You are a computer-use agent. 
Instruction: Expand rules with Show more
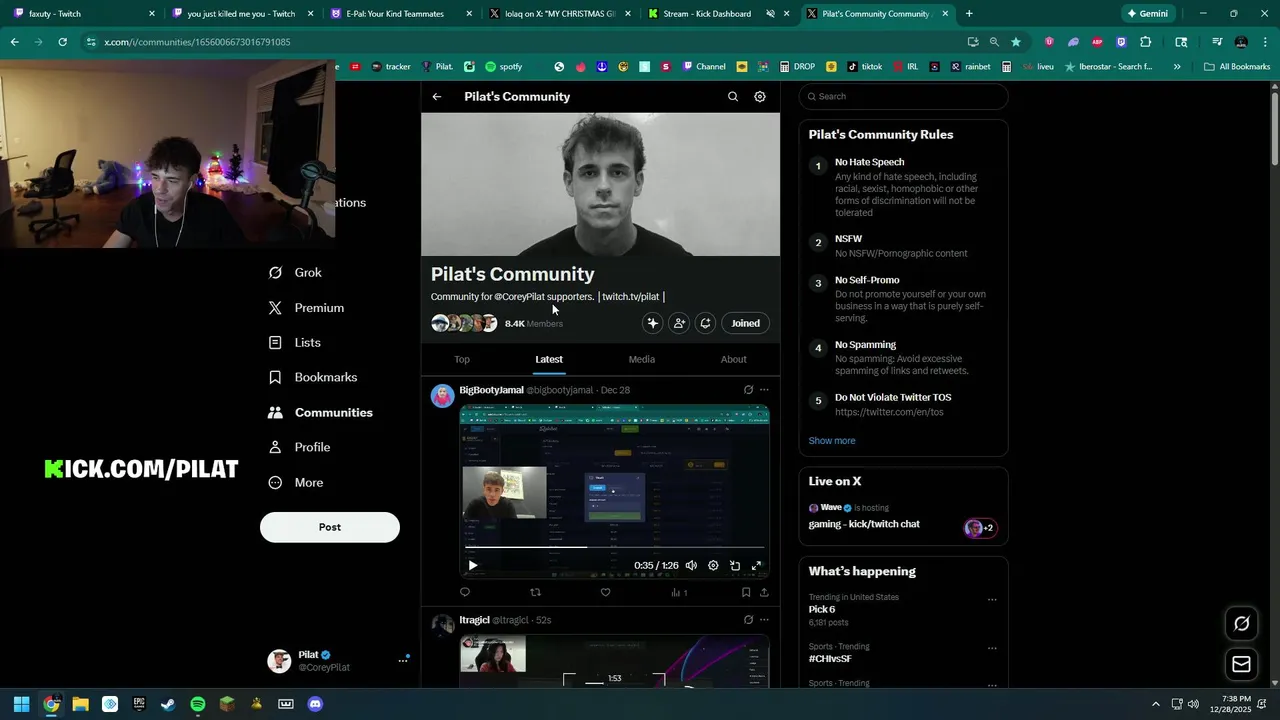click(832, 441)
